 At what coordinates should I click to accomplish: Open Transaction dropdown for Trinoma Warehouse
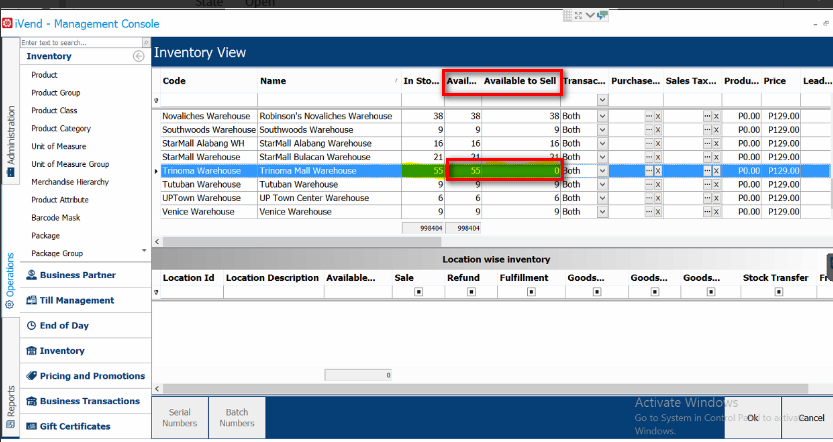(602, 171)
